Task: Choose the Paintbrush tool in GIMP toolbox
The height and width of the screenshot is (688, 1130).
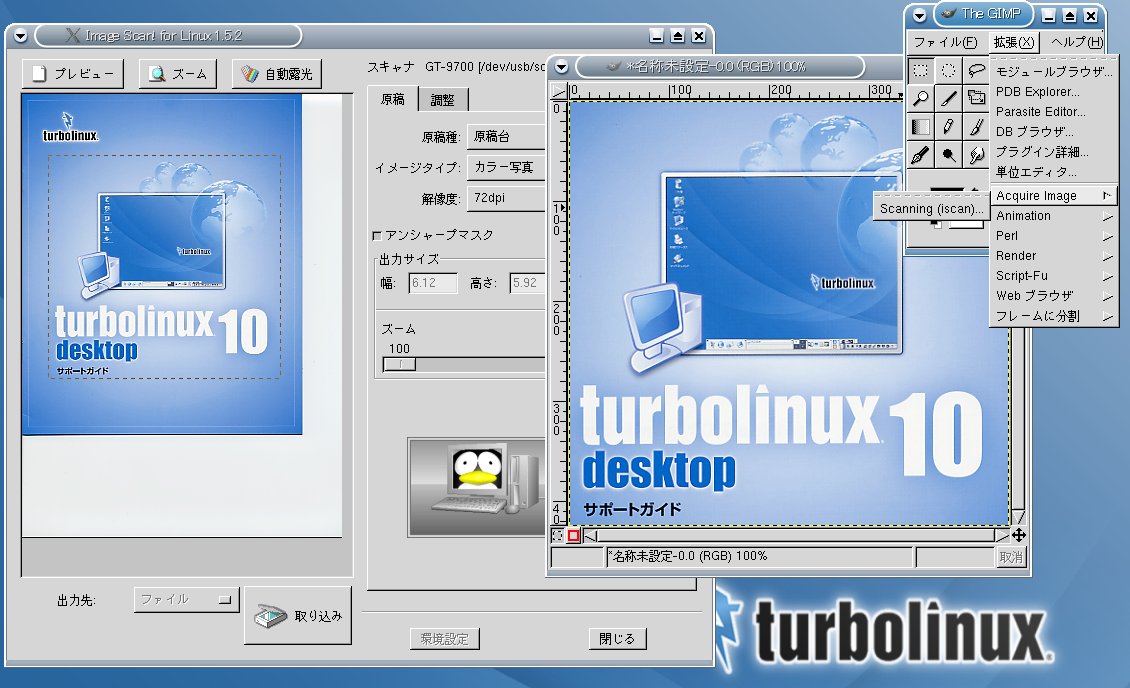Action: click(976, 127)
